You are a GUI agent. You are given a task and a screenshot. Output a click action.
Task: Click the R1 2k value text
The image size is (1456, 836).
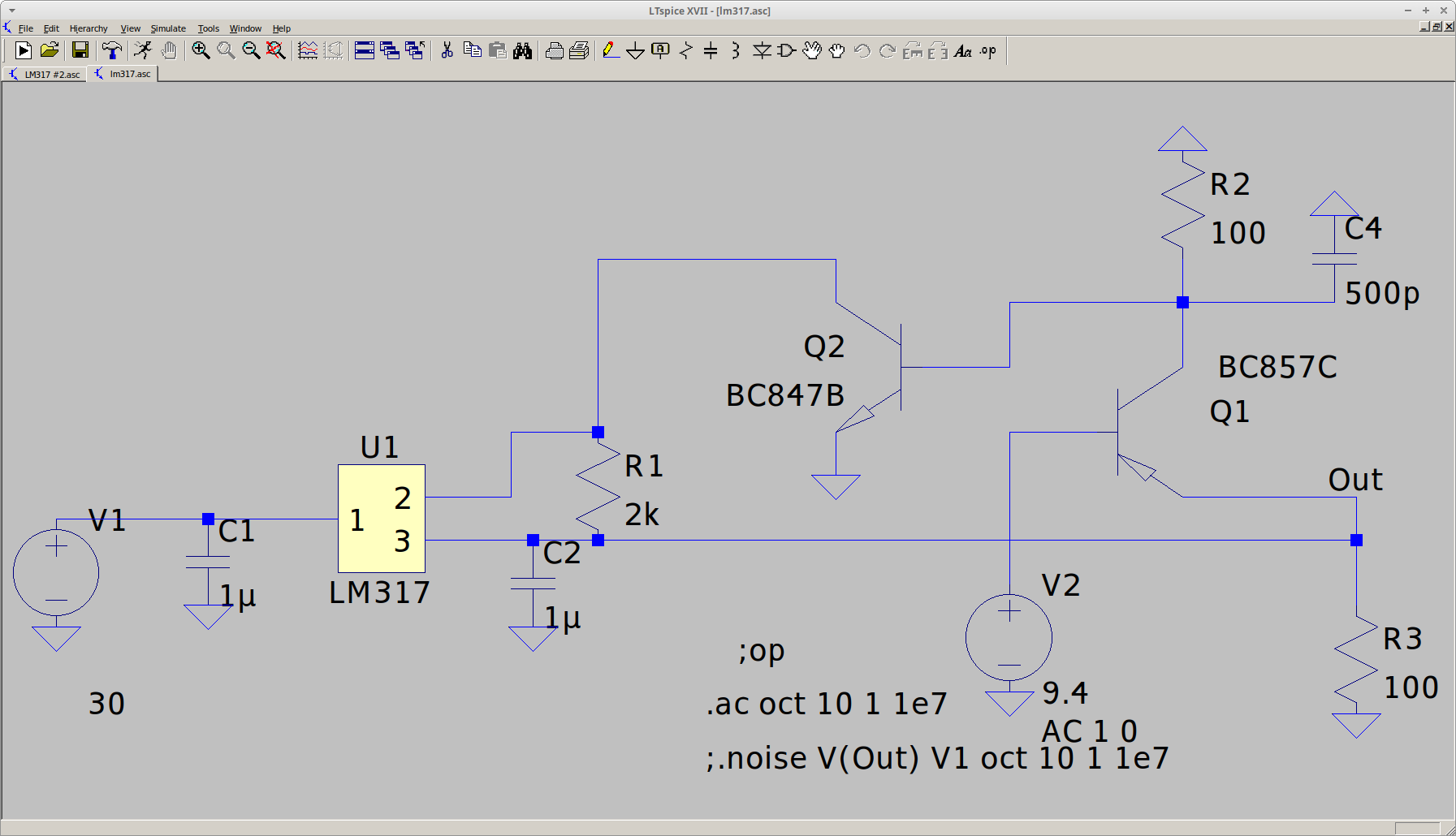click(642, 515)
